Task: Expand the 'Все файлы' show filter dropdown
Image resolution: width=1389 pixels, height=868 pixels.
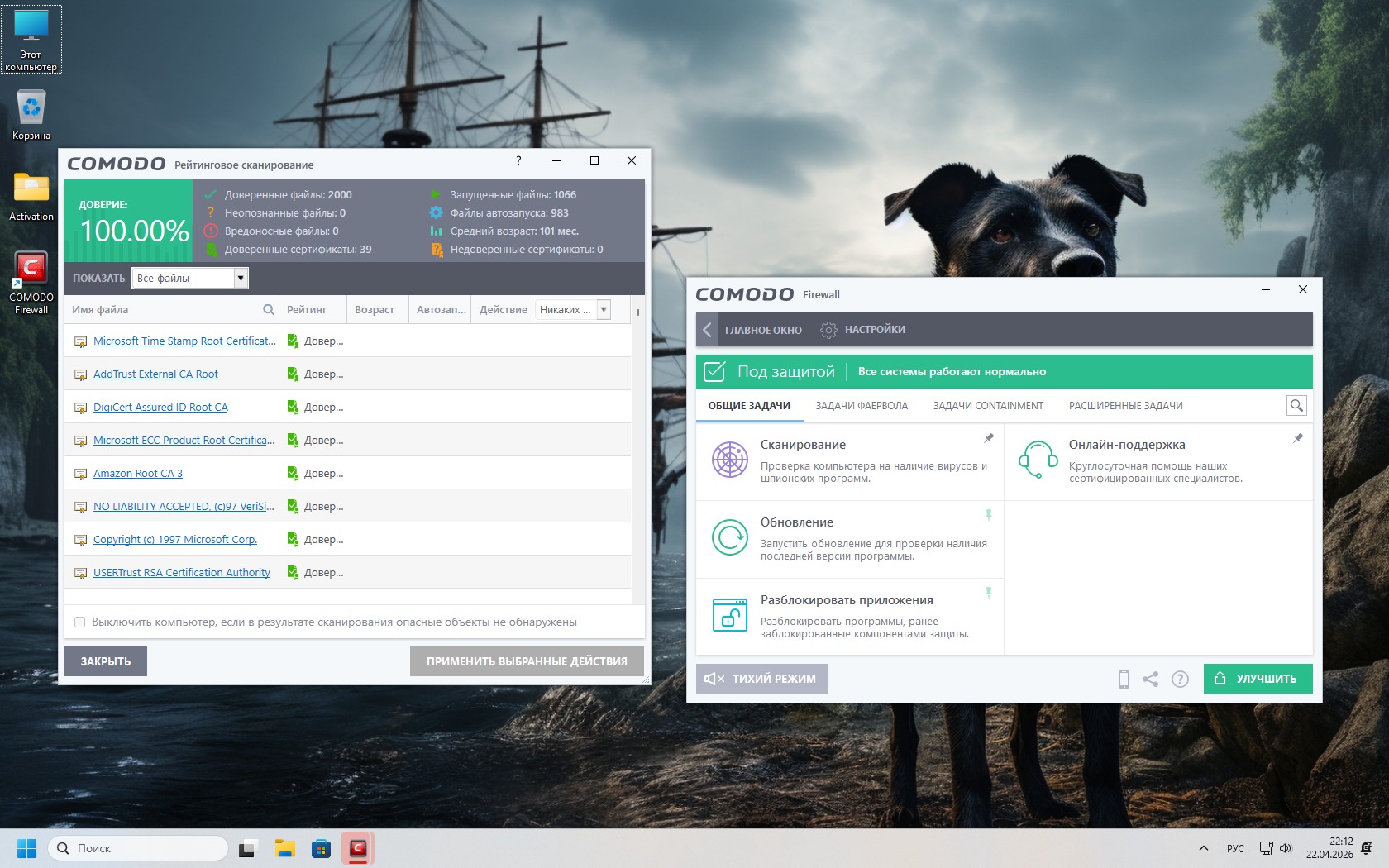Action: point(241,279)
